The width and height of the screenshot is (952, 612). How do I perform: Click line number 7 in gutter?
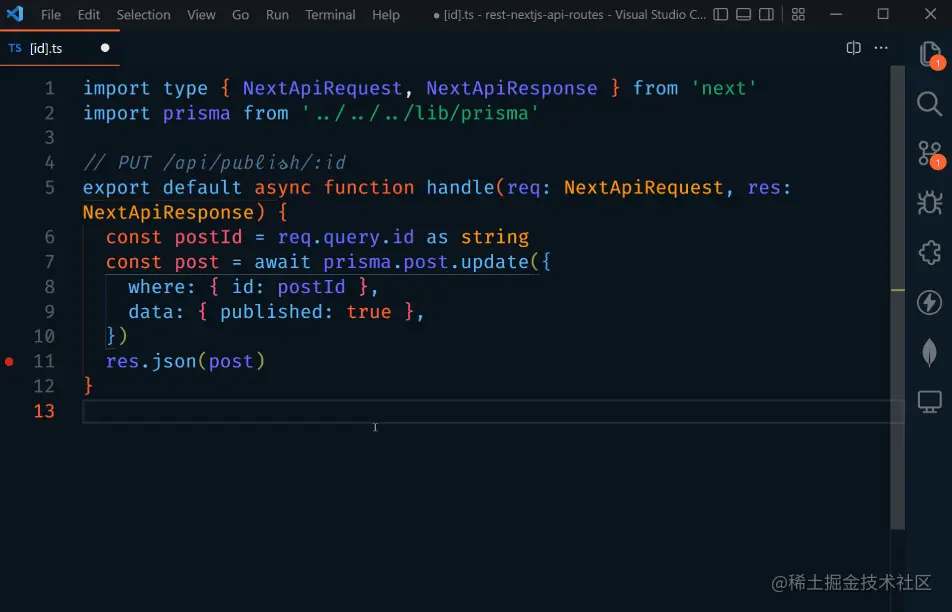[49, 262]
